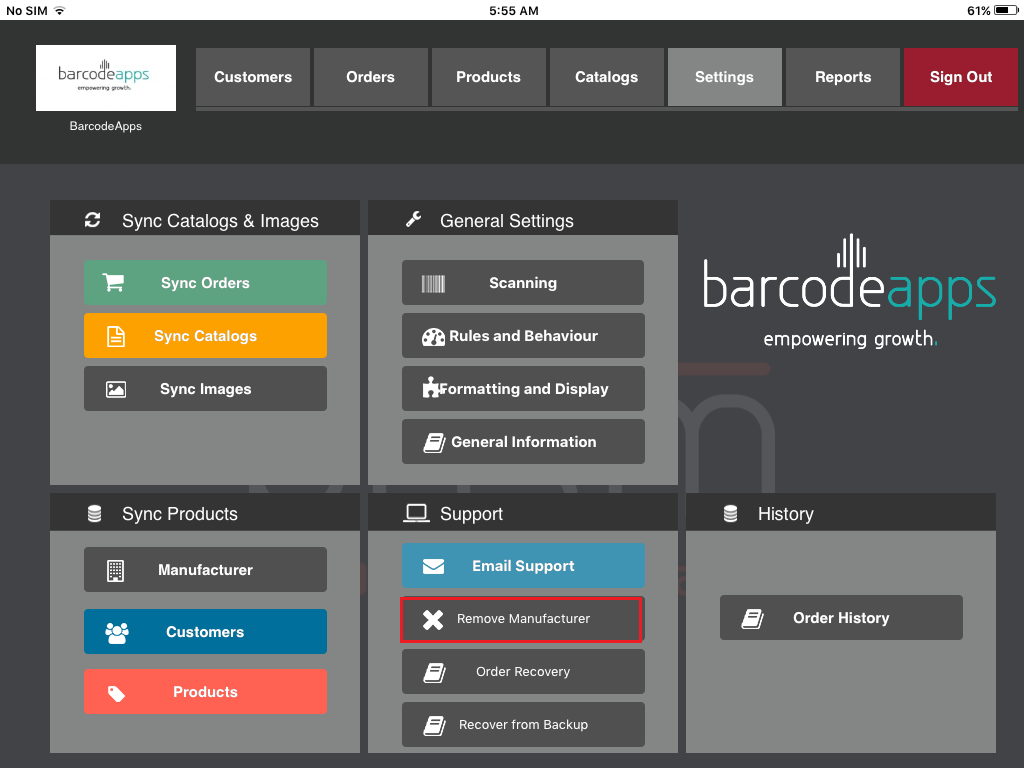Tap the 5:55 AM clock in status bar
Image resolution: width=1024 pixels, height=768 pixels.
tap(514, 10)
